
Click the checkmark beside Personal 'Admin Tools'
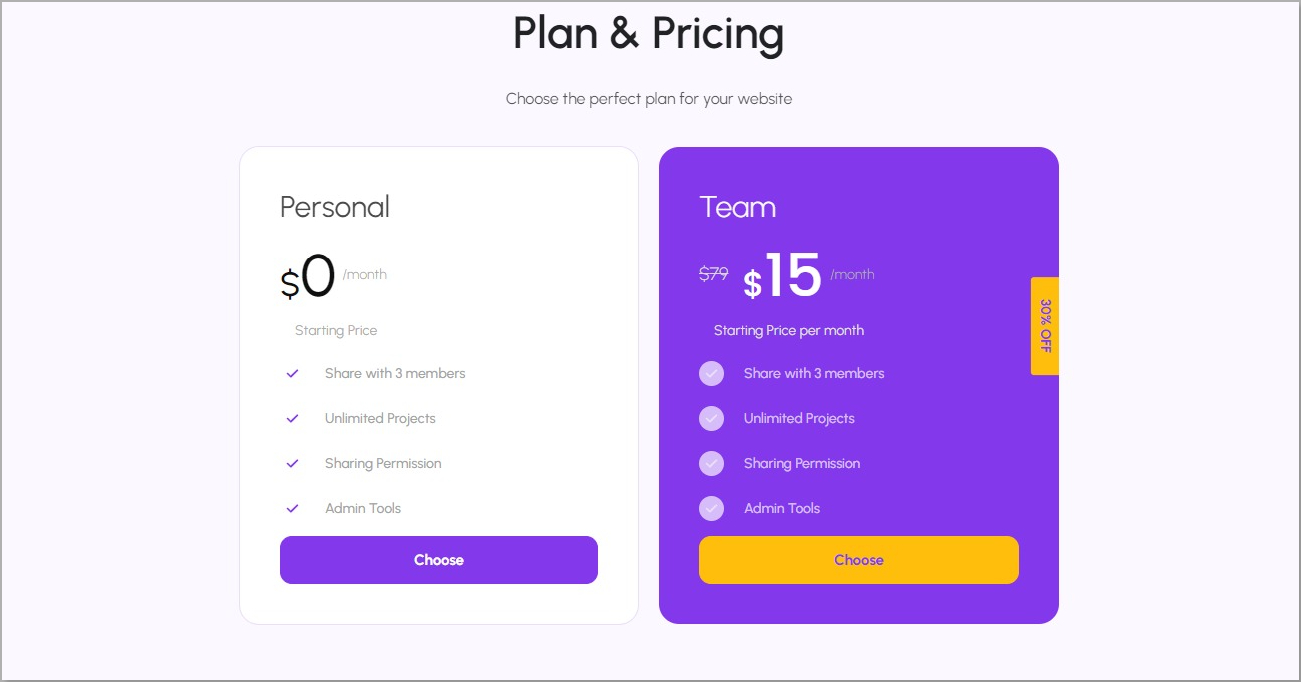click(292, 508)
